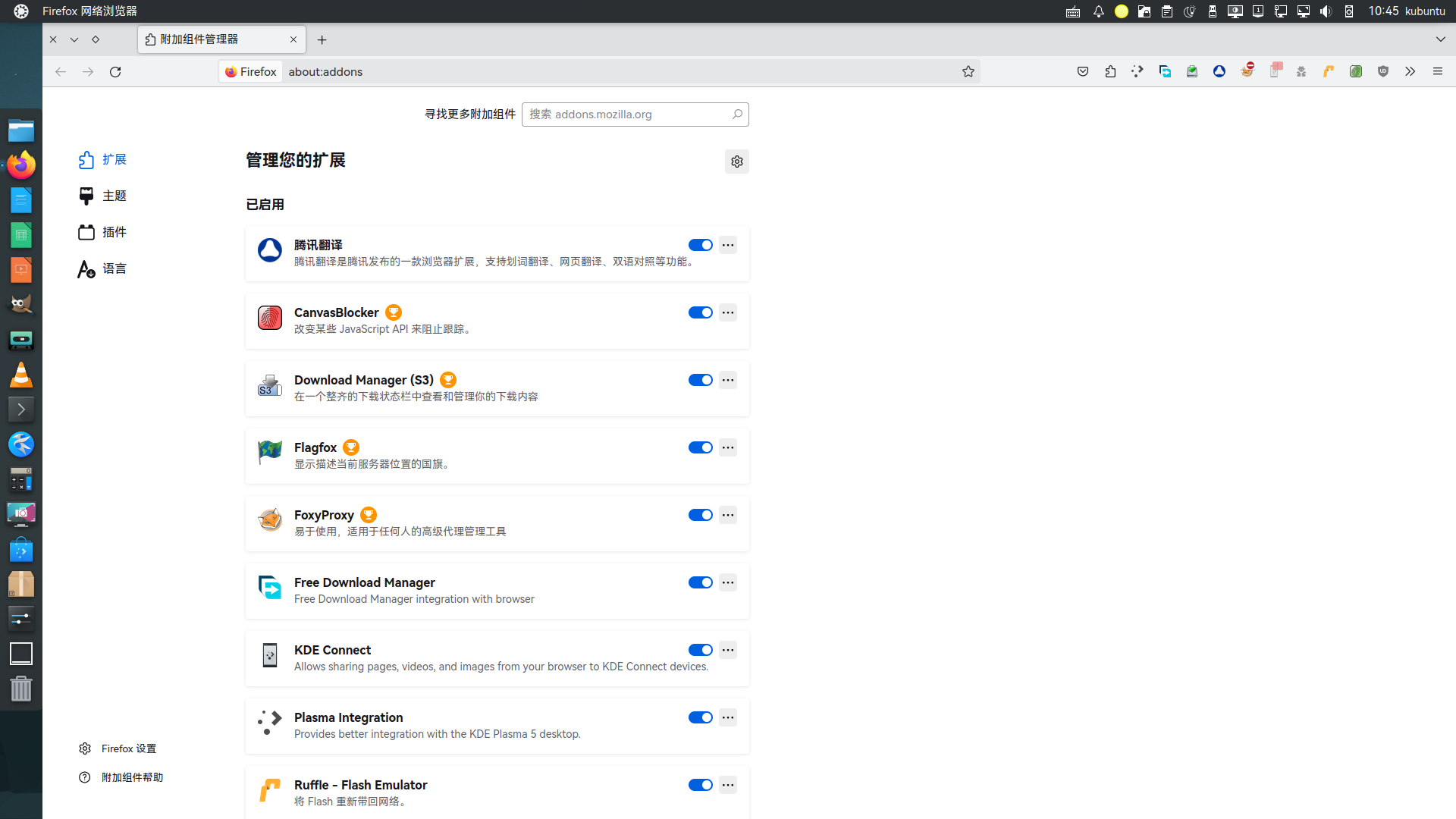
Task: Select 扩展 category in sidebar
Action: tap(102, 159)
